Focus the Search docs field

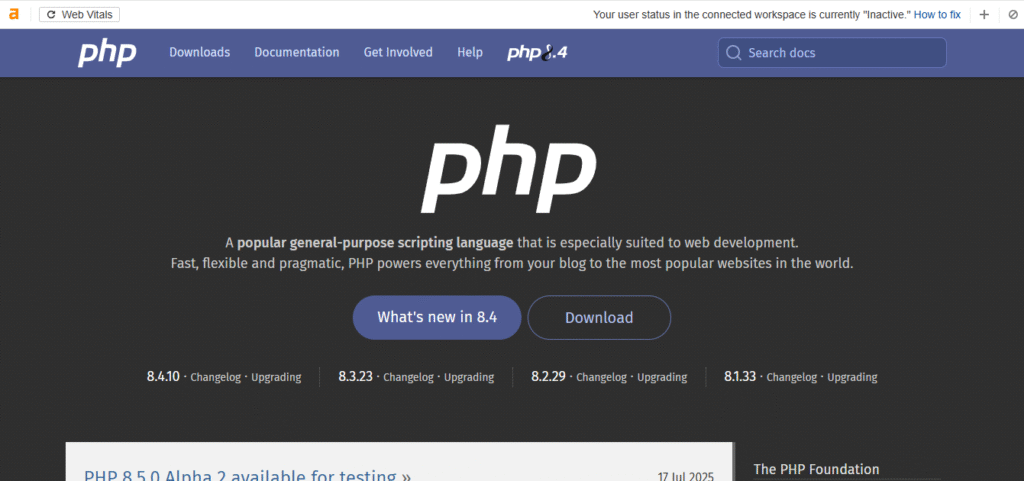click(832, 53)
